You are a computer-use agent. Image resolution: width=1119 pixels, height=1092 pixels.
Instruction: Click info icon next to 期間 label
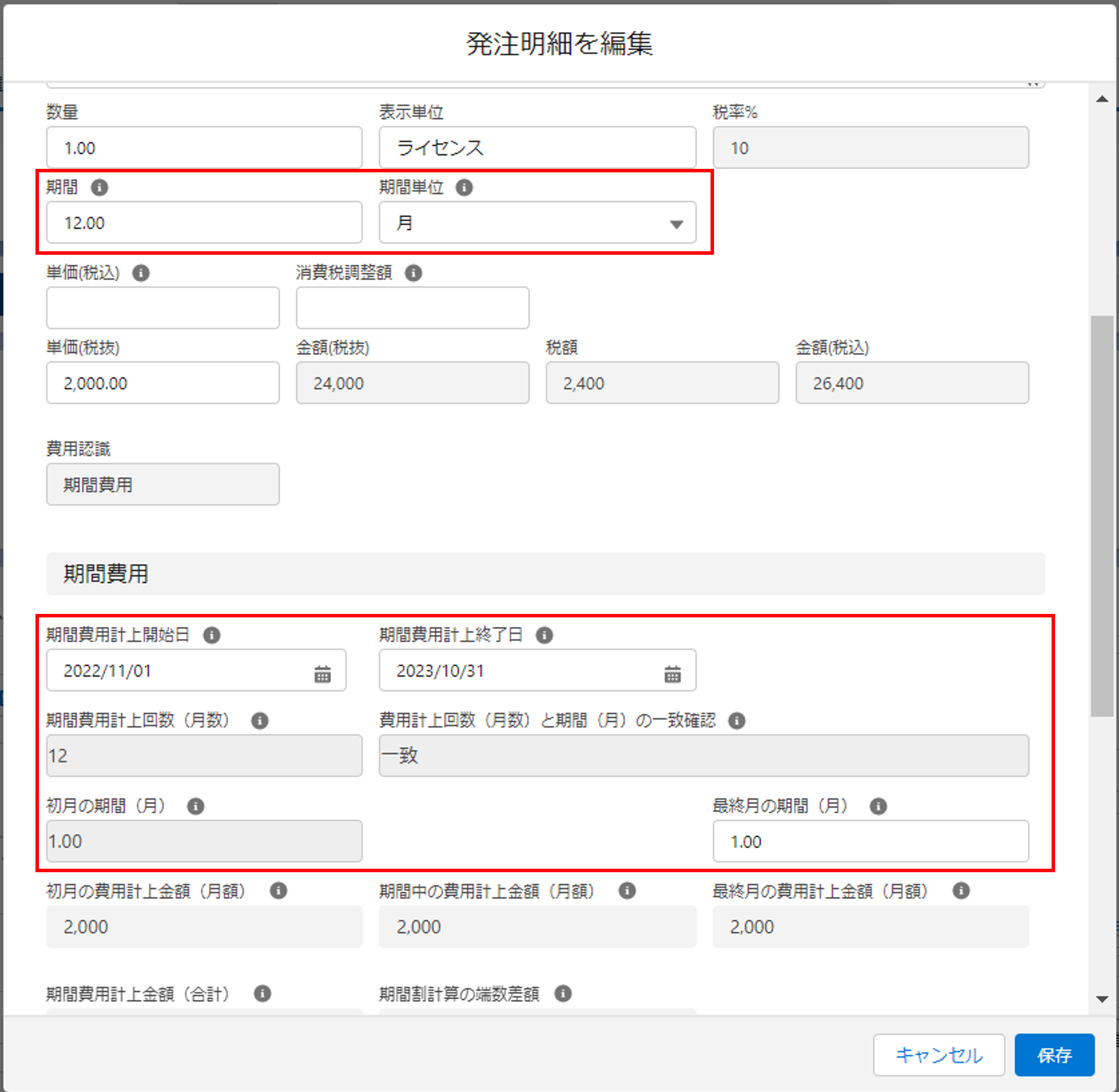(x=99, y=187)
